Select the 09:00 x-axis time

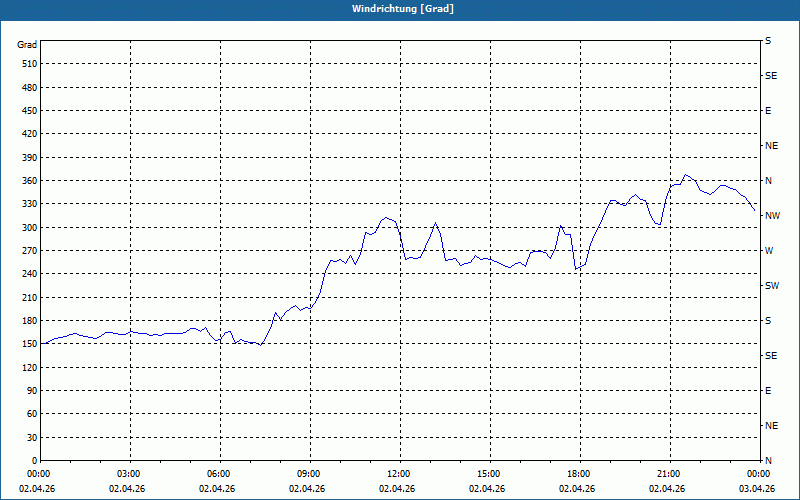pos(309,474)
